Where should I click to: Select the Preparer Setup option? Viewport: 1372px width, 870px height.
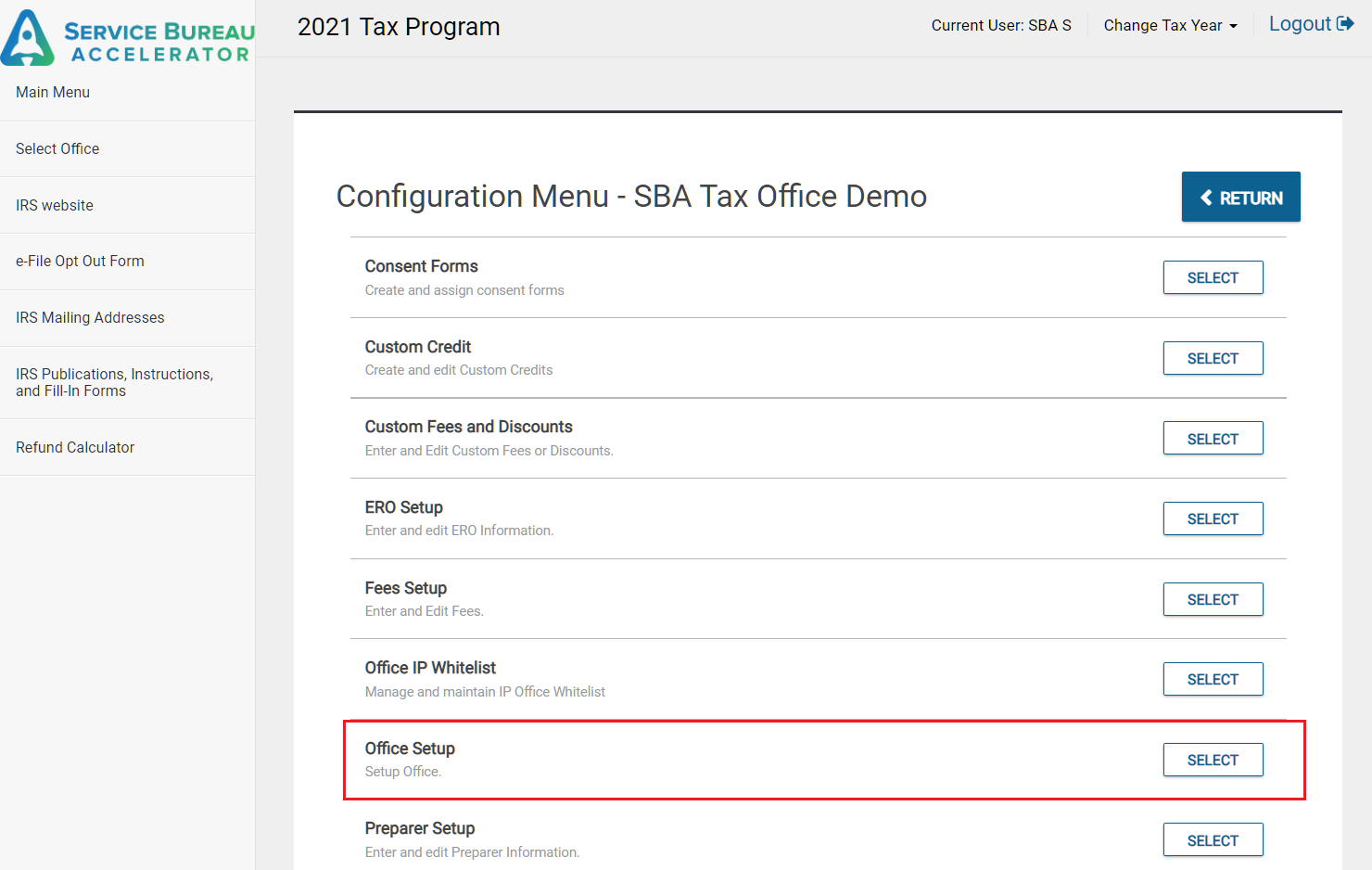(1213, 840)
